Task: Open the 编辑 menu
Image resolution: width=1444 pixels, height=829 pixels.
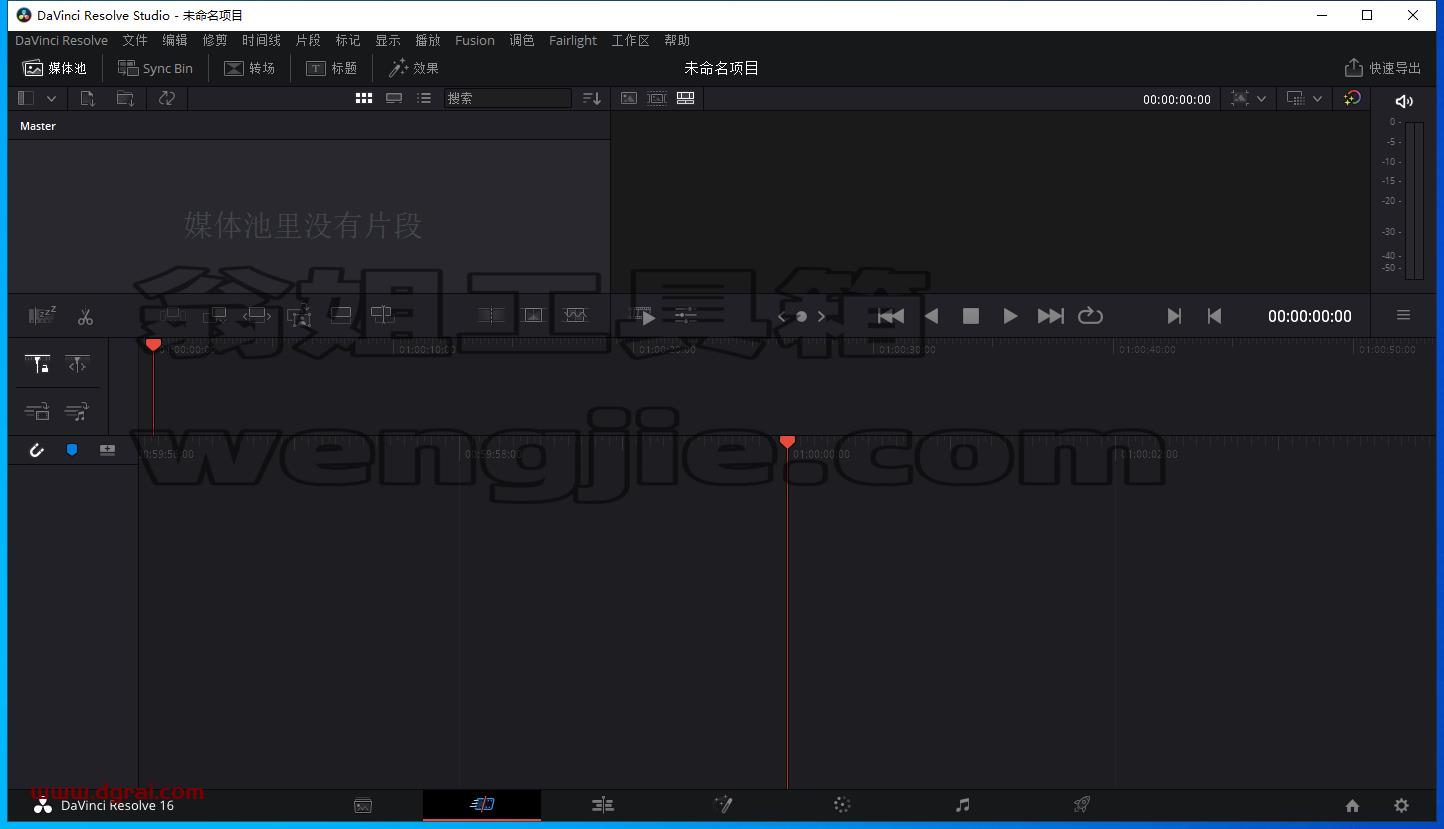Action: pos(175,40)
